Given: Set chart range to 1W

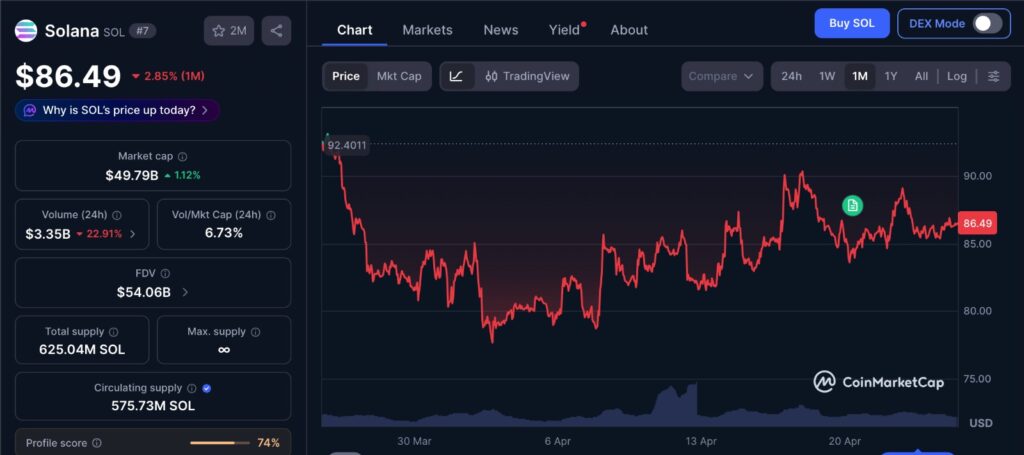Looking at the screenshot, I should (x=827, y=76).
